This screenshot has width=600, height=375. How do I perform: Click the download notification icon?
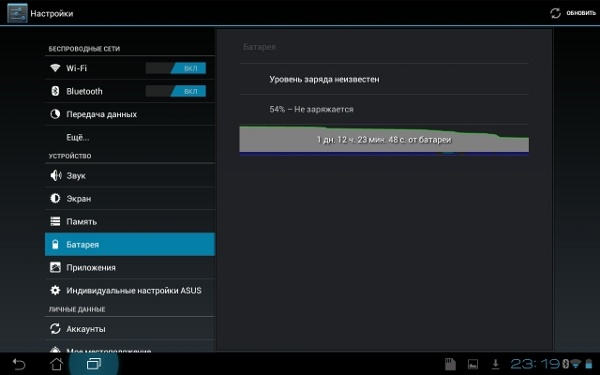tap(495, 364)
